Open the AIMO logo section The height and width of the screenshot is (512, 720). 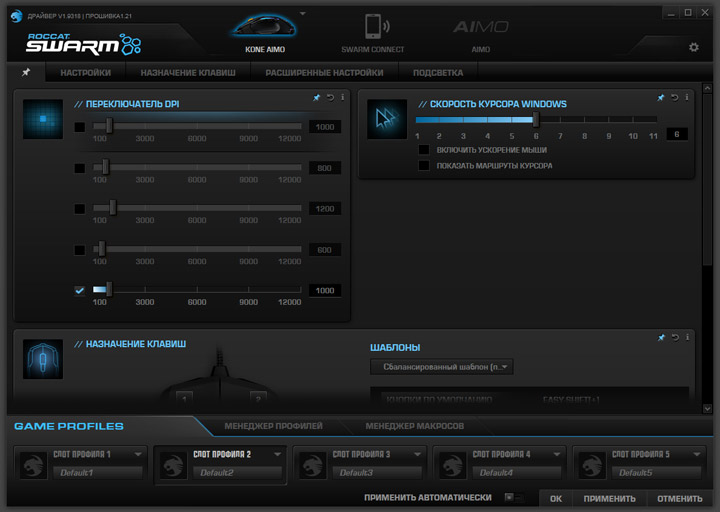(480, 27)
